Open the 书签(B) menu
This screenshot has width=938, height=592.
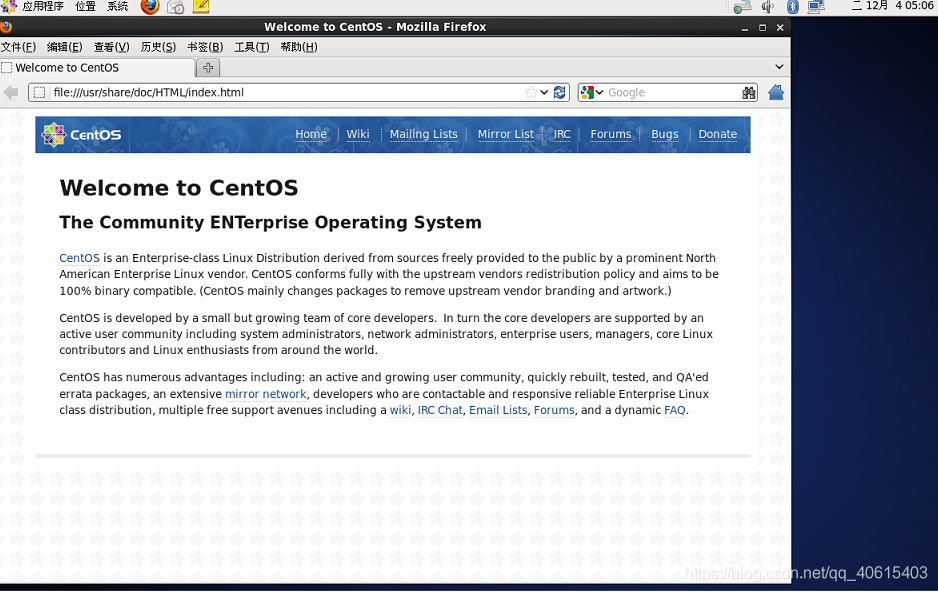205,47
